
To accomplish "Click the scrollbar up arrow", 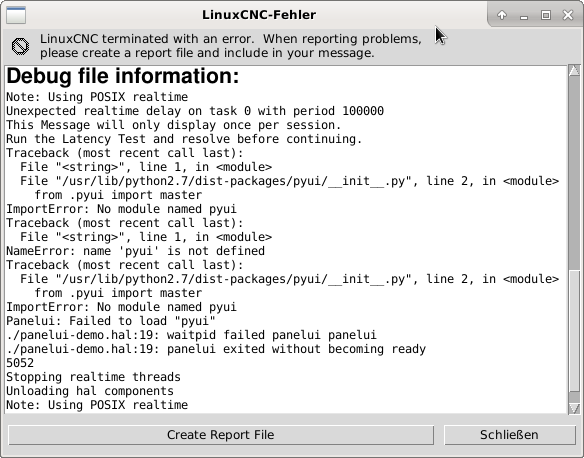I will 574,70.
